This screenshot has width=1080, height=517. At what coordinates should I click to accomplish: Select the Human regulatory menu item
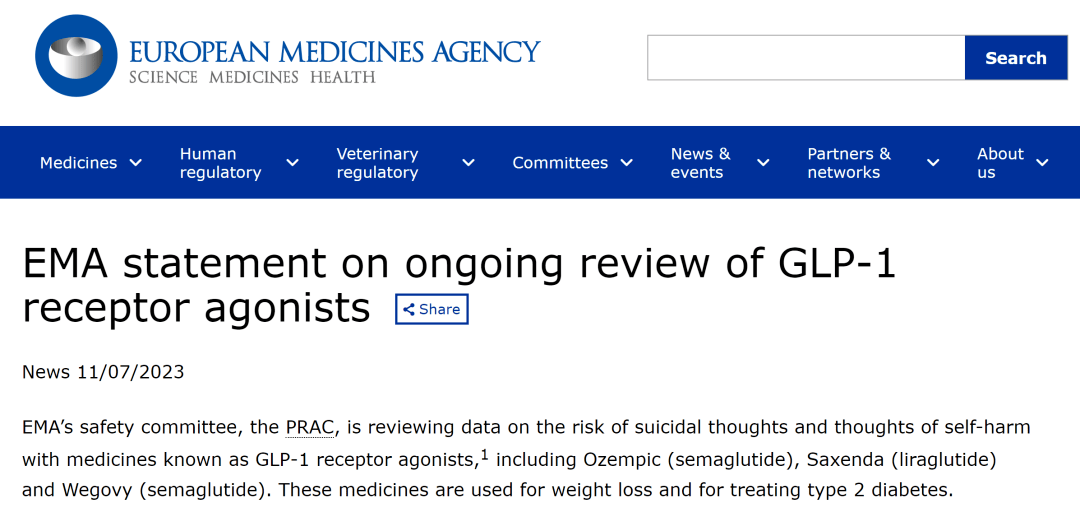[220, 163]
